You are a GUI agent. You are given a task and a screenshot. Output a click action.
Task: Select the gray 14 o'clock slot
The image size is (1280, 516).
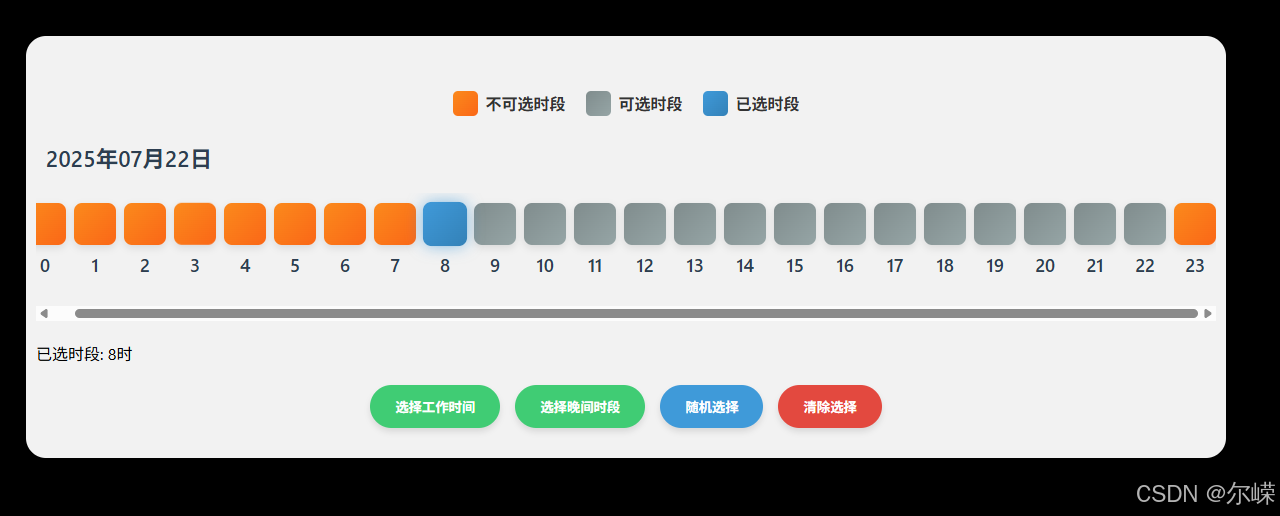click(x=745, y=224)
